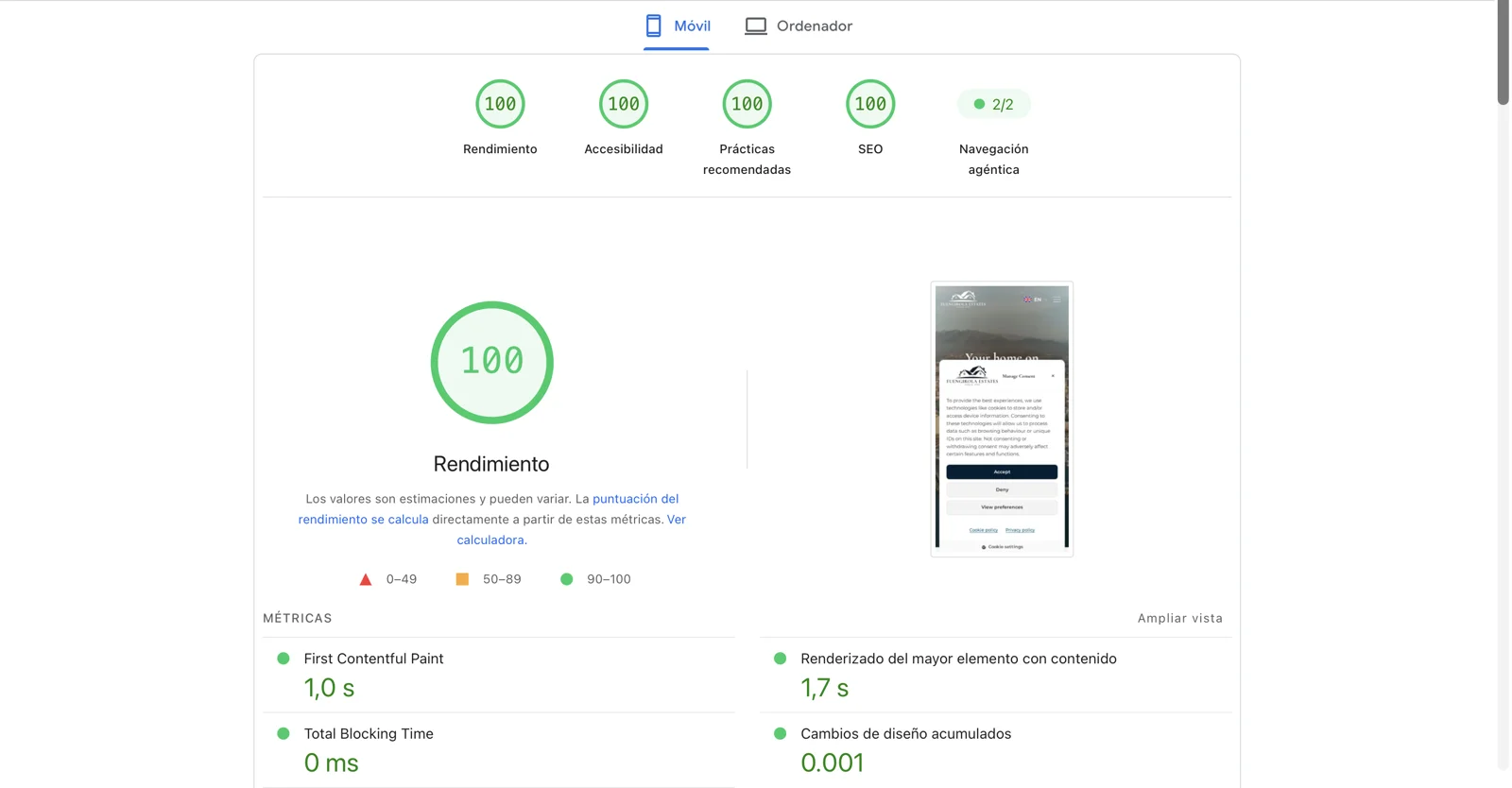Image resolution: width=1512 pixels, height=788 pixels.
Task: Click the red triangle 0–49 legend icon
Action: (x=366, y=579)
